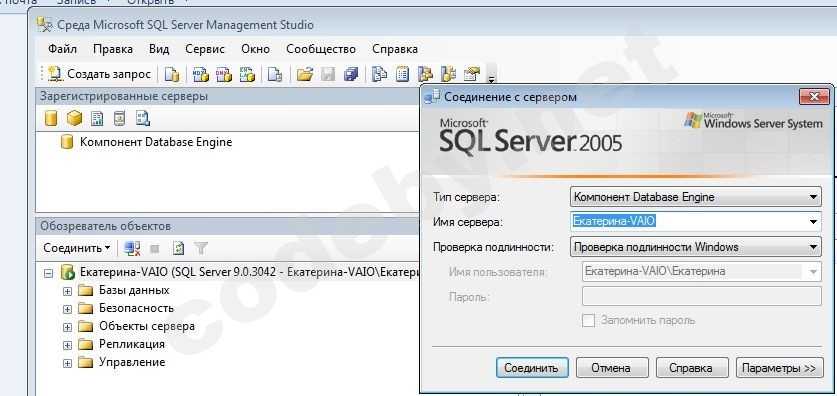This screenshot has width=837, height=396.
Task: Open the Правка menu
Action: [113, 49]
